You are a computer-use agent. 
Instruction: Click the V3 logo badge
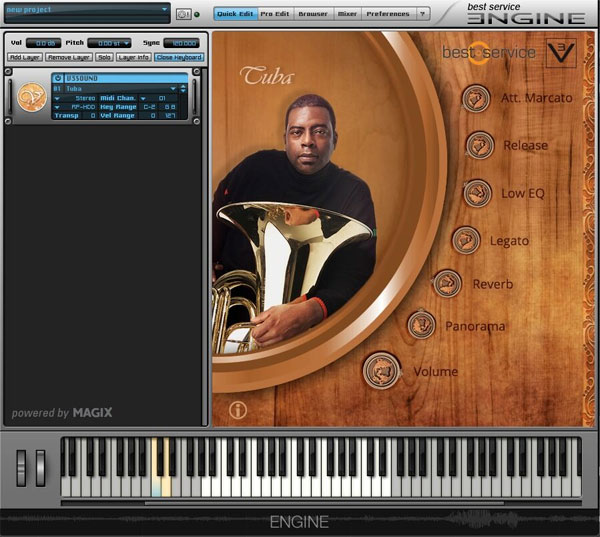[561, 53]
